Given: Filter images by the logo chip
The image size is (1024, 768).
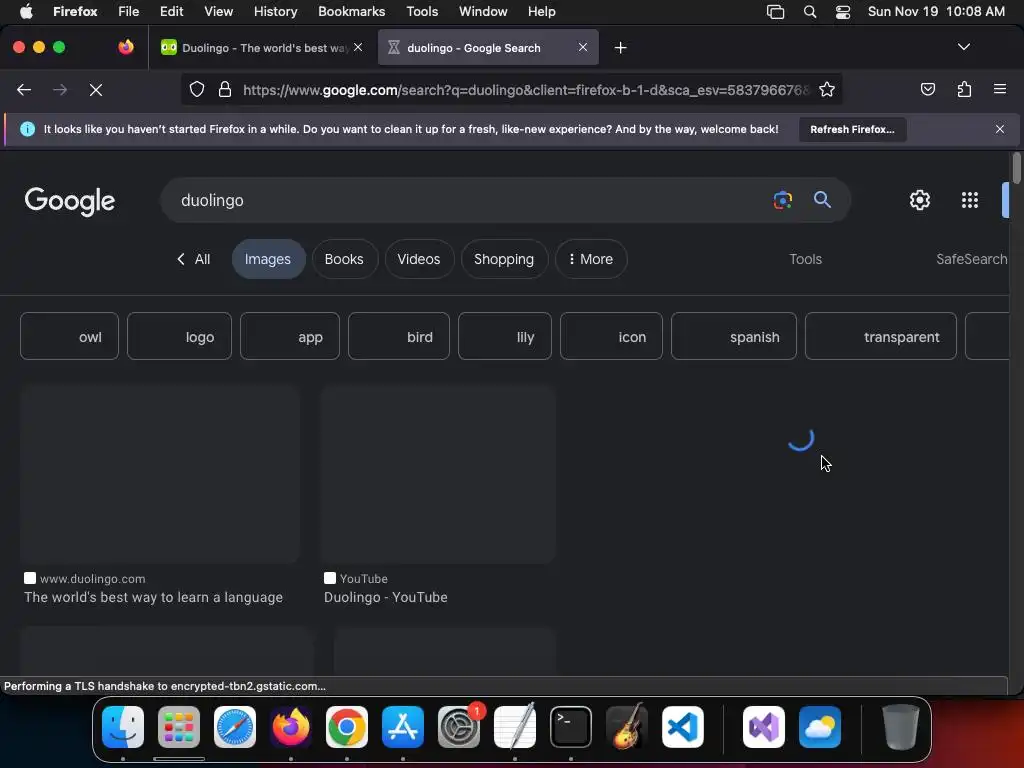Looking at the screenshot, I should (x=179, y=336).
